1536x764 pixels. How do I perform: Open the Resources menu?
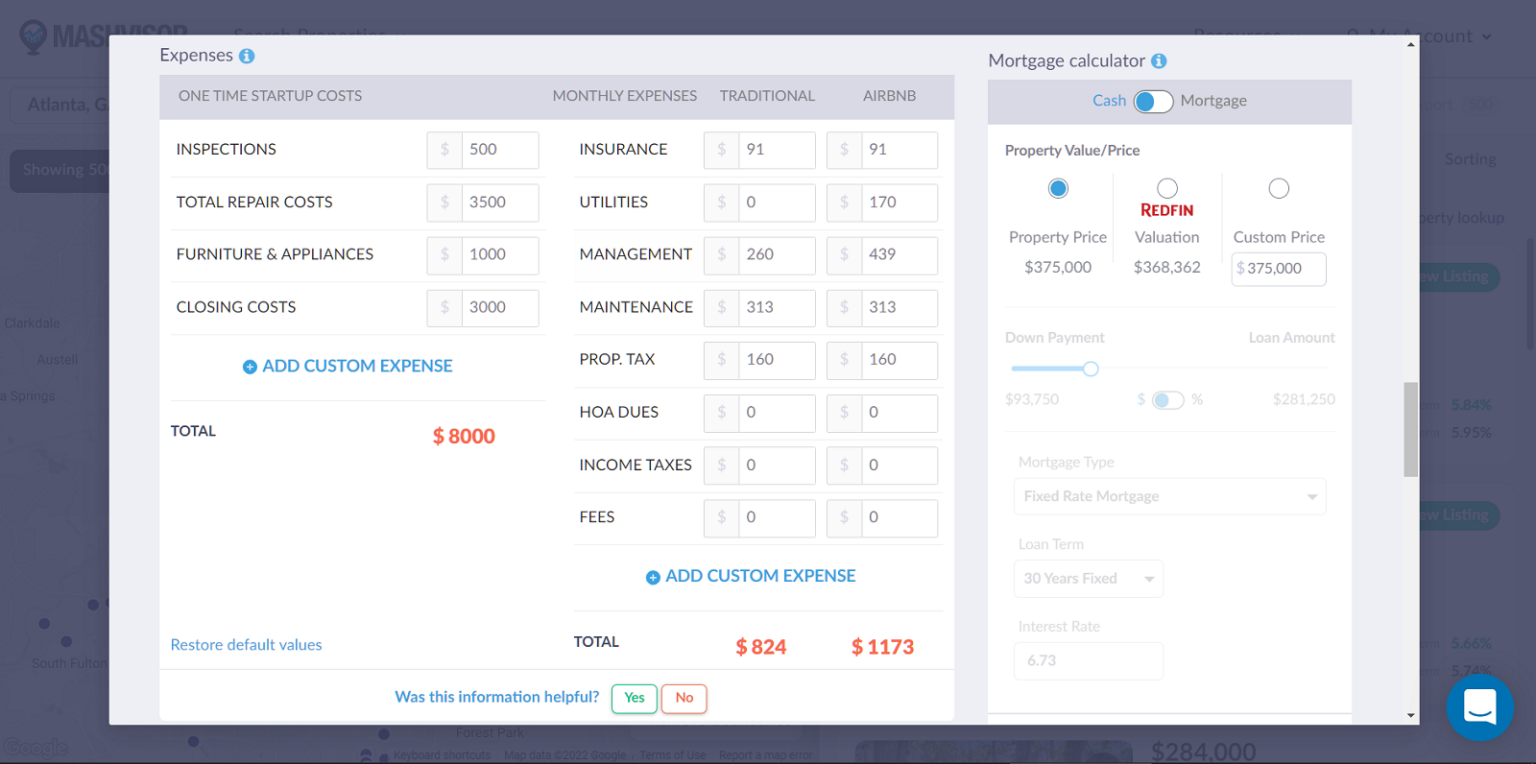click(1237, 34)
